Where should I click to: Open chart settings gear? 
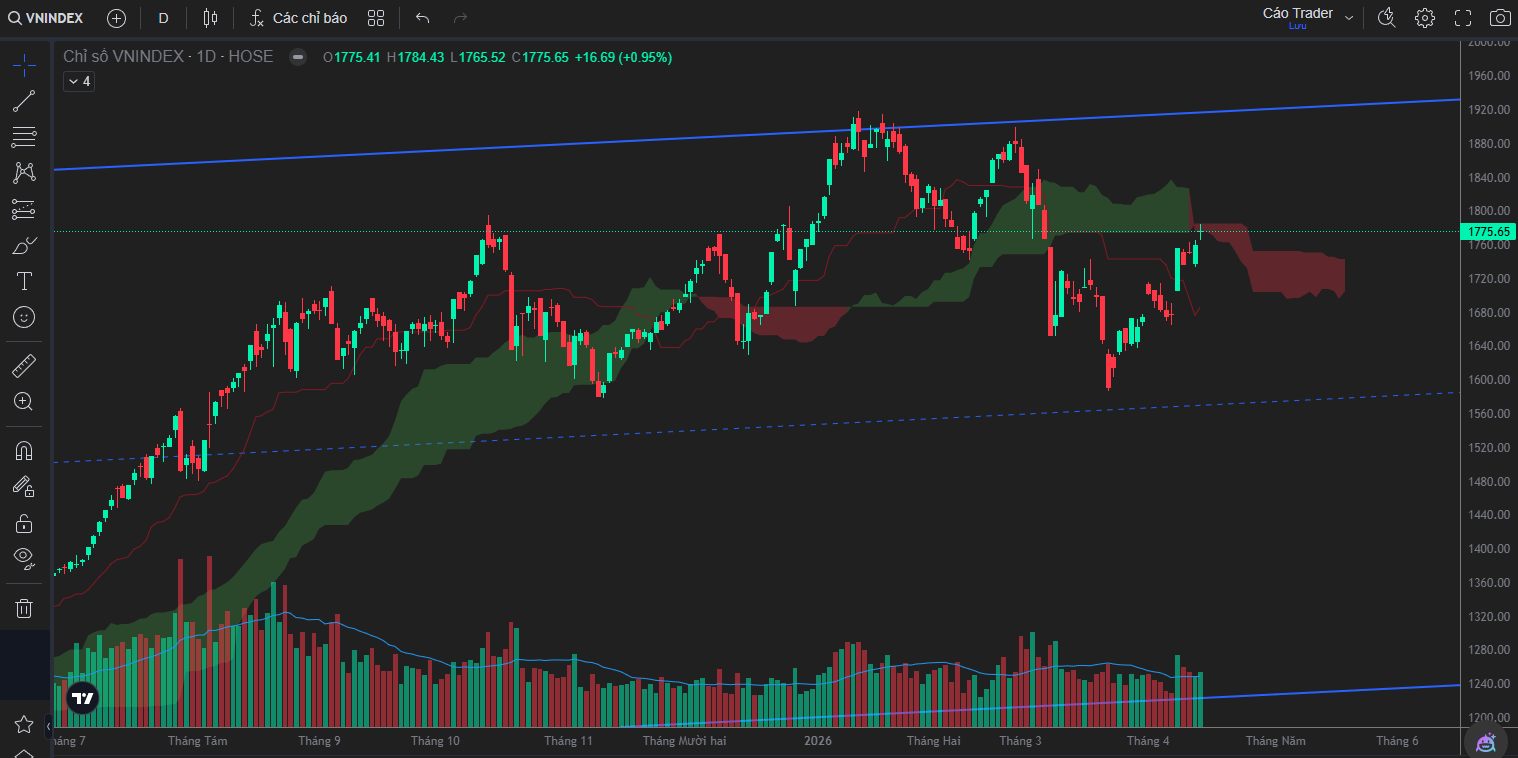[x=1425, y=18]
